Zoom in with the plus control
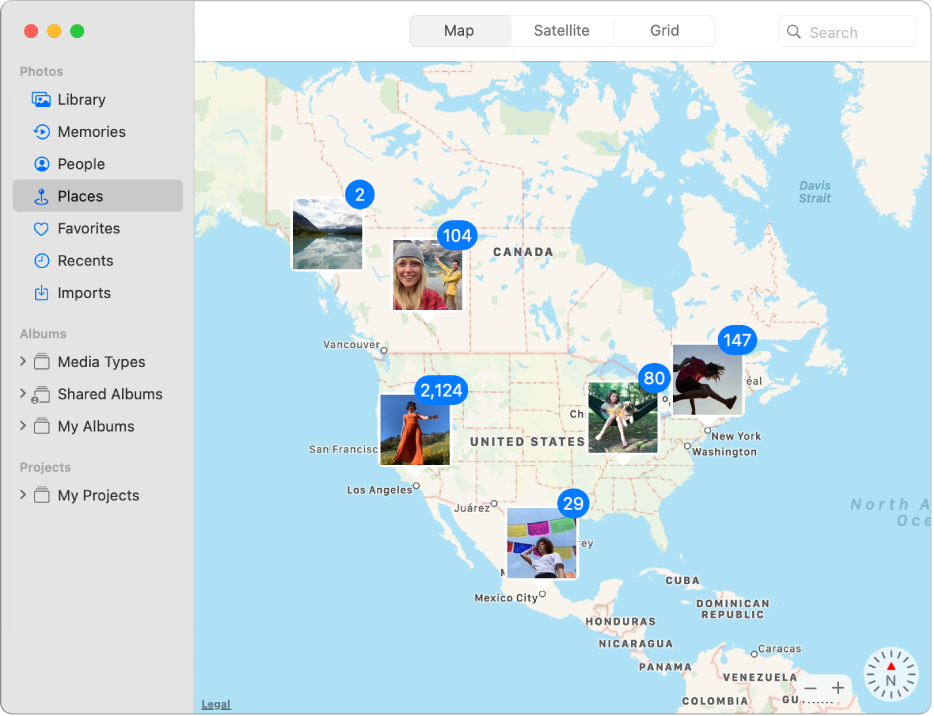The width and height of the screenshot is (934, 716). point(837,688)
